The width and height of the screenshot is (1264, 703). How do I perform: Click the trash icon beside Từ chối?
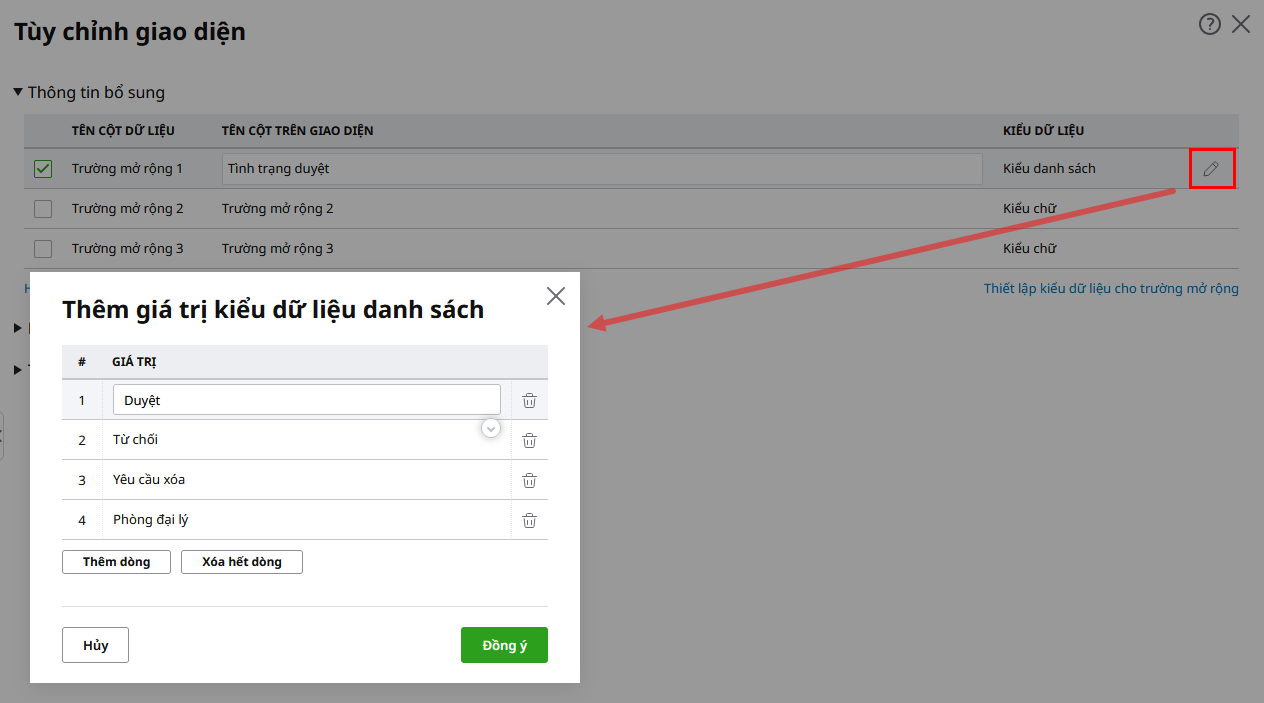pyautogui.click(x=529, y=440)
